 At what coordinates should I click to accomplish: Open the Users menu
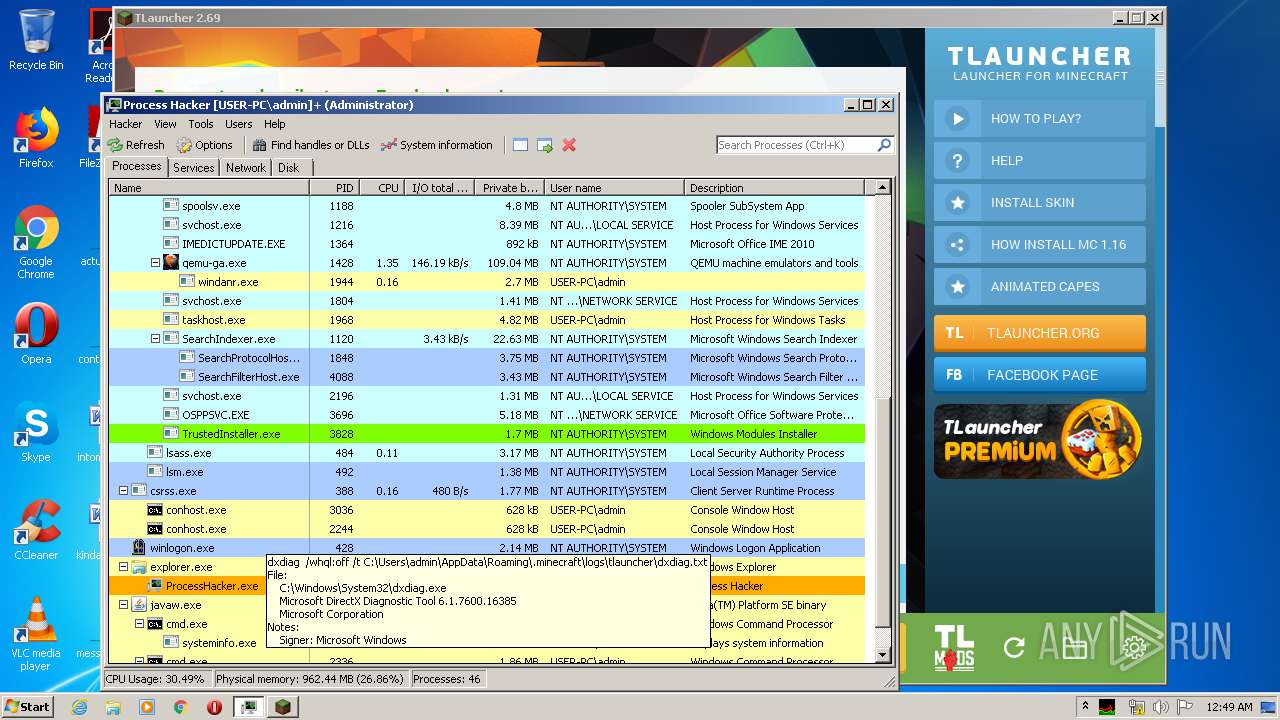(239, 124)
